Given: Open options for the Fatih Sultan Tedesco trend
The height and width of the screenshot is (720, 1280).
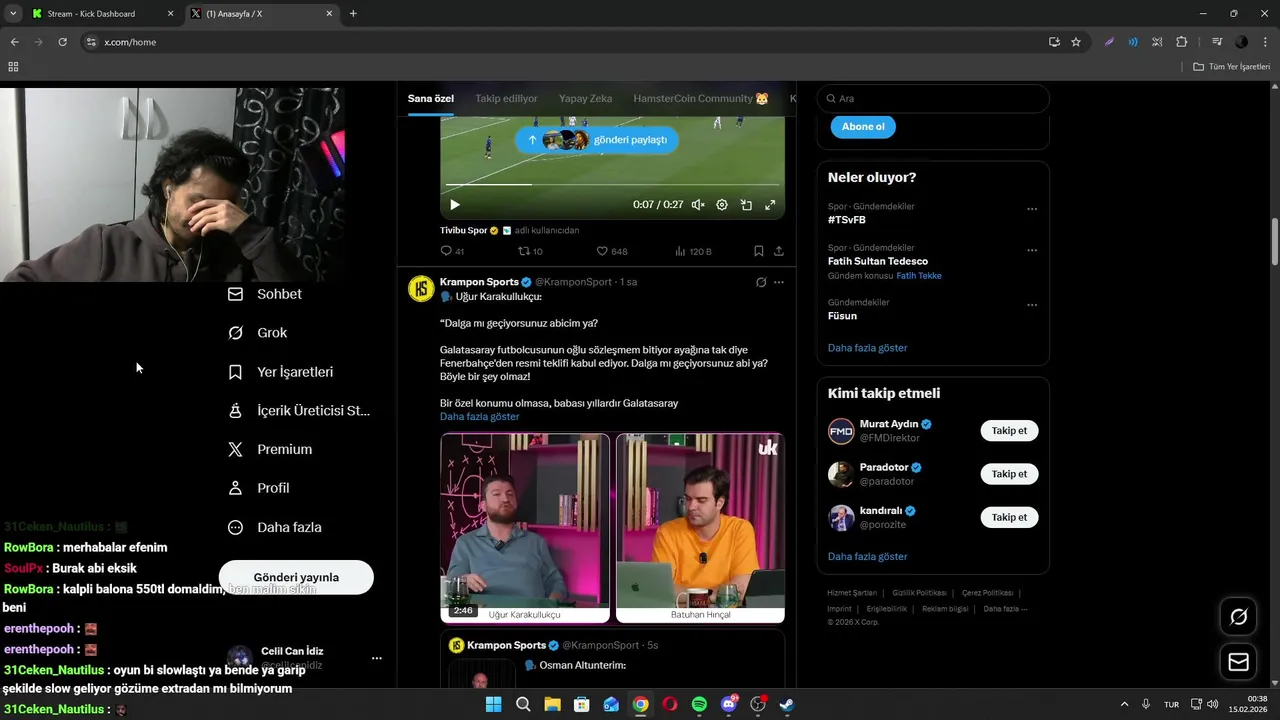Looking at the screenshot, I should pyautogui.click(x=1032, y=250).
